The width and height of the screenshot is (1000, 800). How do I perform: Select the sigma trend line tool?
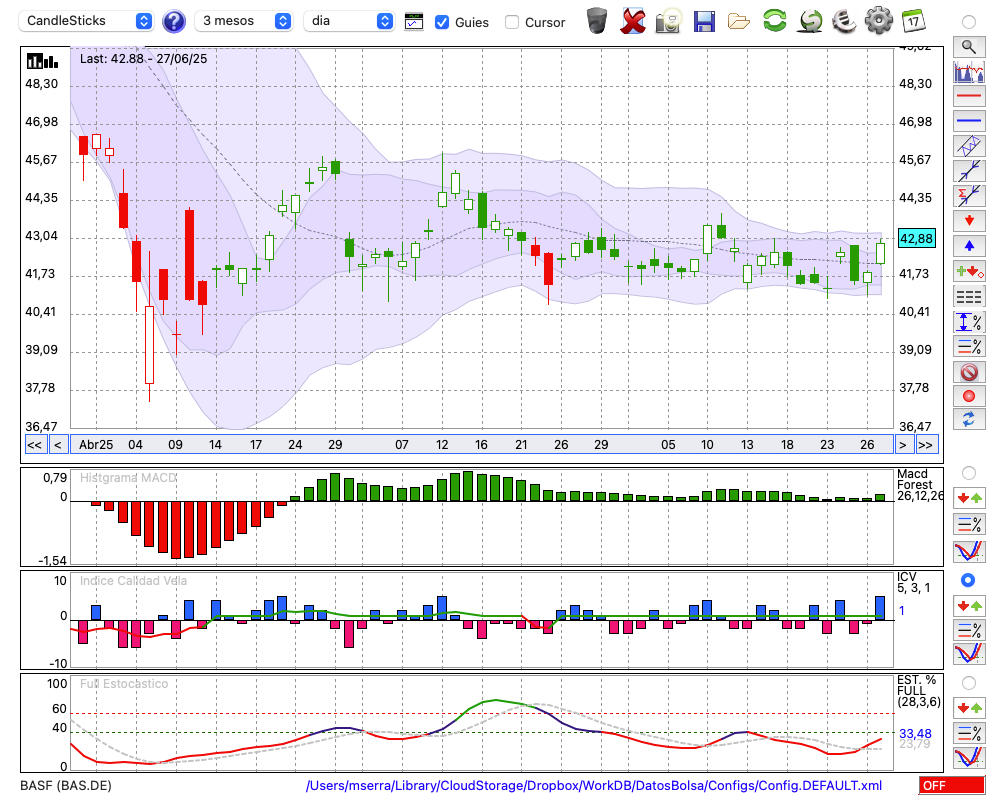point(969,196)
